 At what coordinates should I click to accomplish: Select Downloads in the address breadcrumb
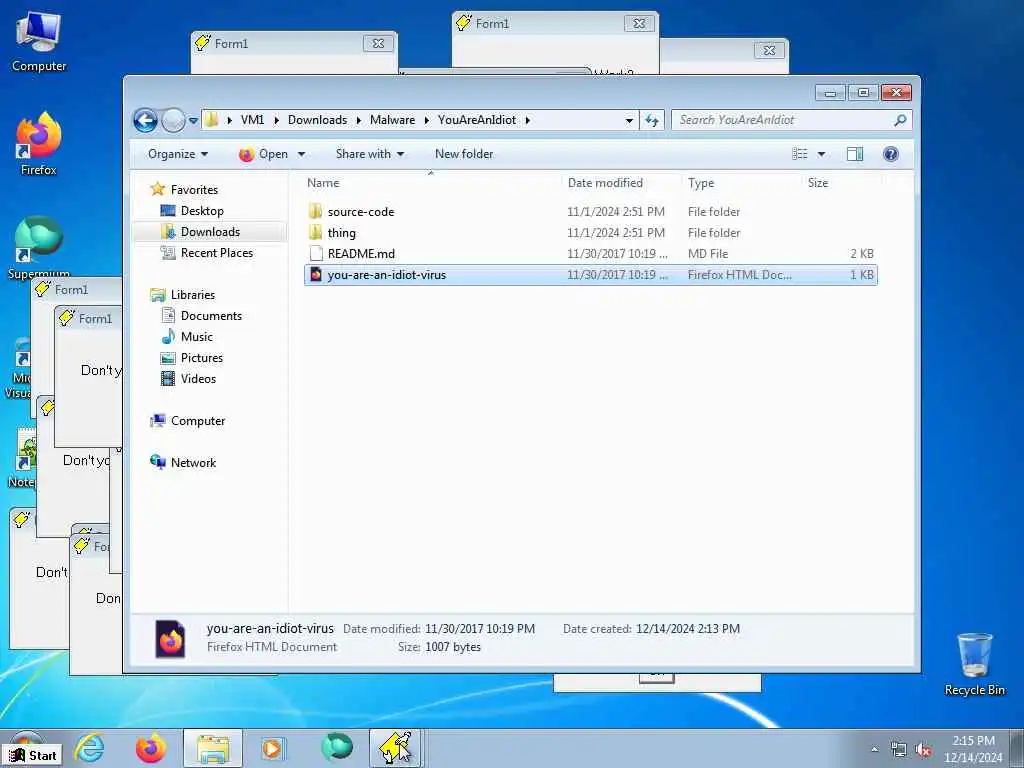click(317, 120)
